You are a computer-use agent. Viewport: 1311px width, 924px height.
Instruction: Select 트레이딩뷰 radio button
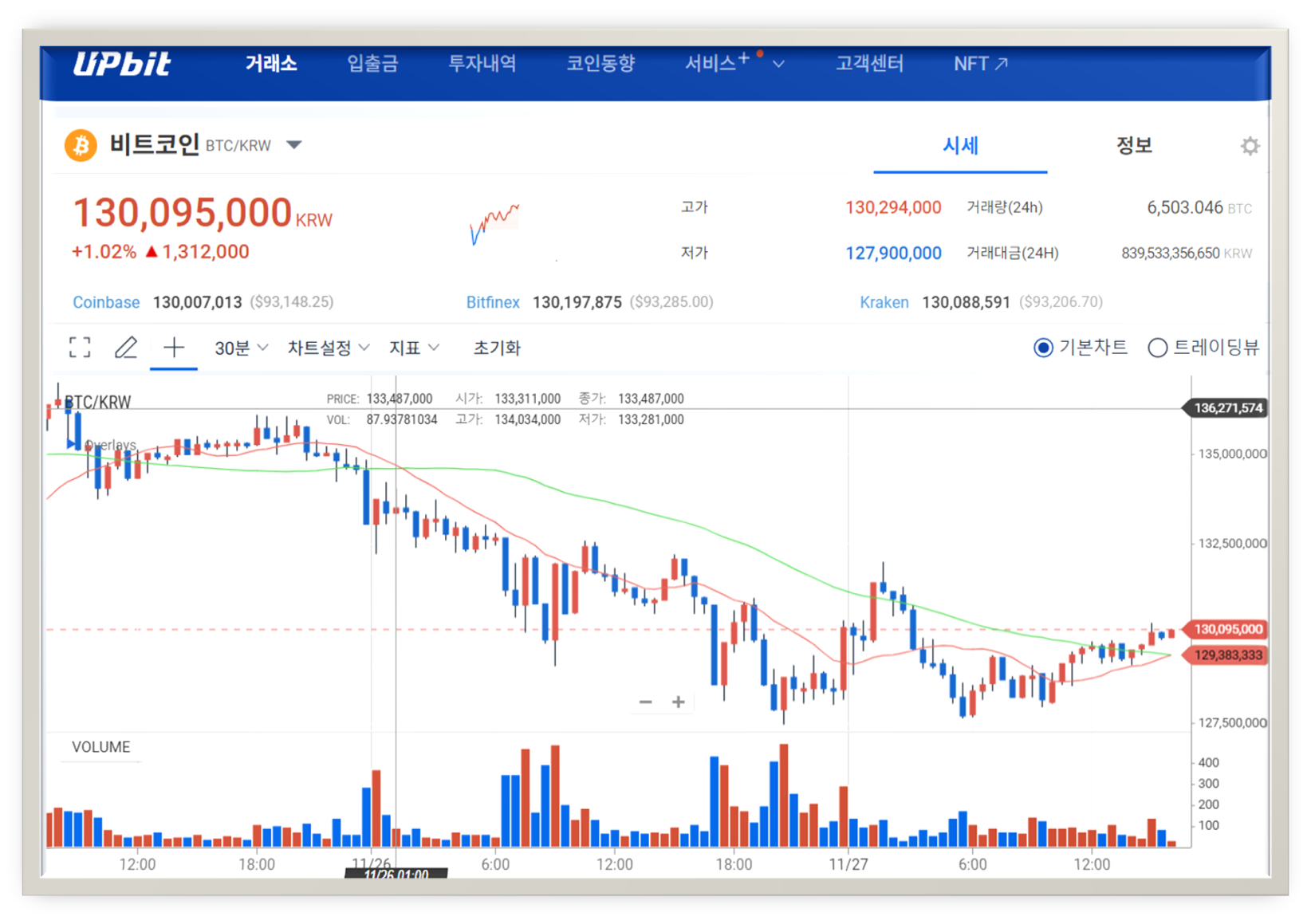pyautogui.click(x=1157, y=348)
